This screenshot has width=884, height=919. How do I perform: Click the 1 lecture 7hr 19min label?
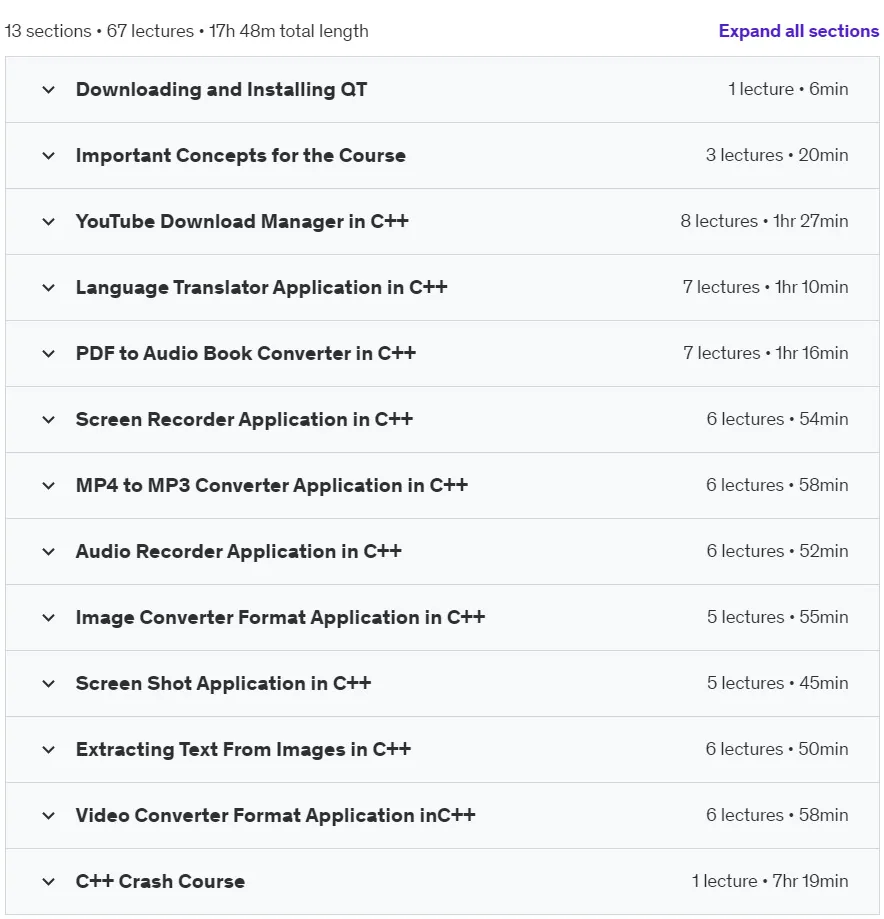click(x=770, y=881)
